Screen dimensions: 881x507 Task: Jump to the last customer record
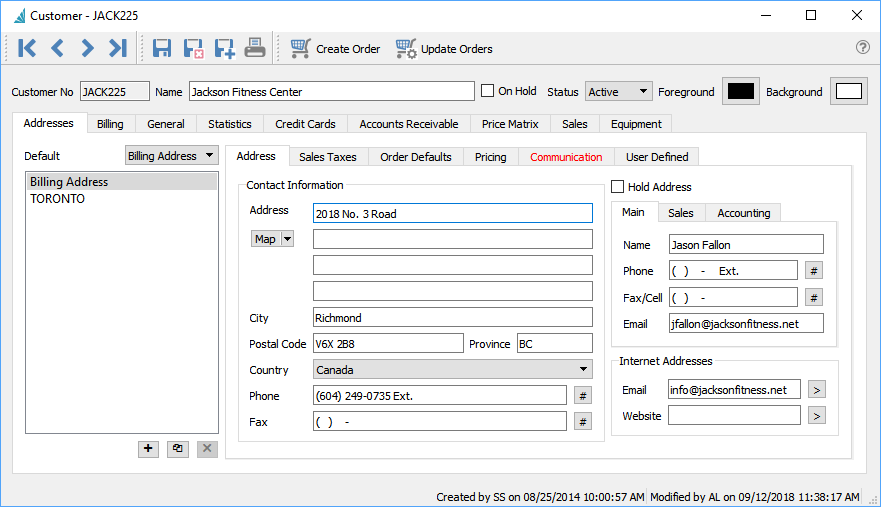118,48
